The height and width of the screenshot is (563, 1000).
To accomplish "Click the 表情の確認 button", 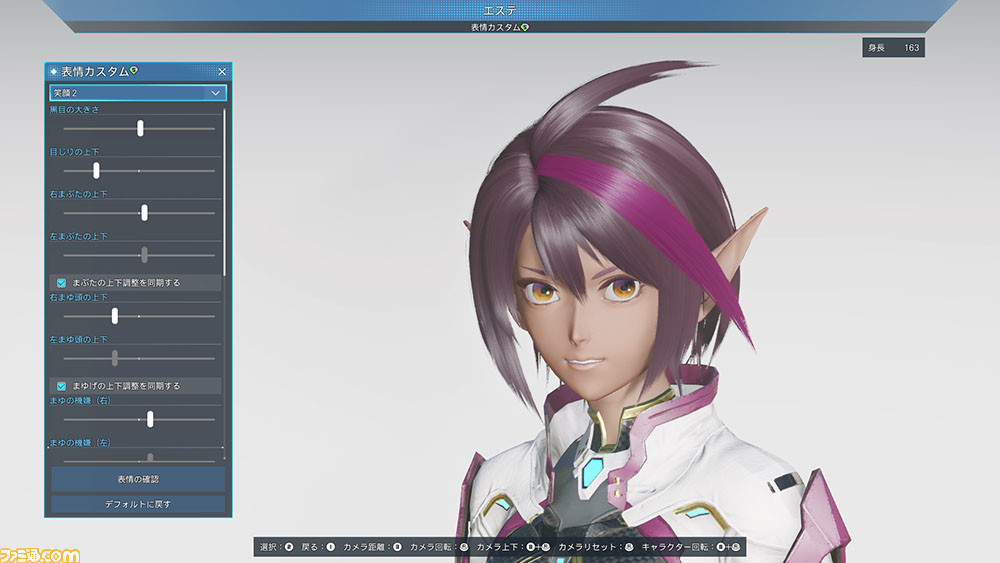I will (x=138, y=479).
